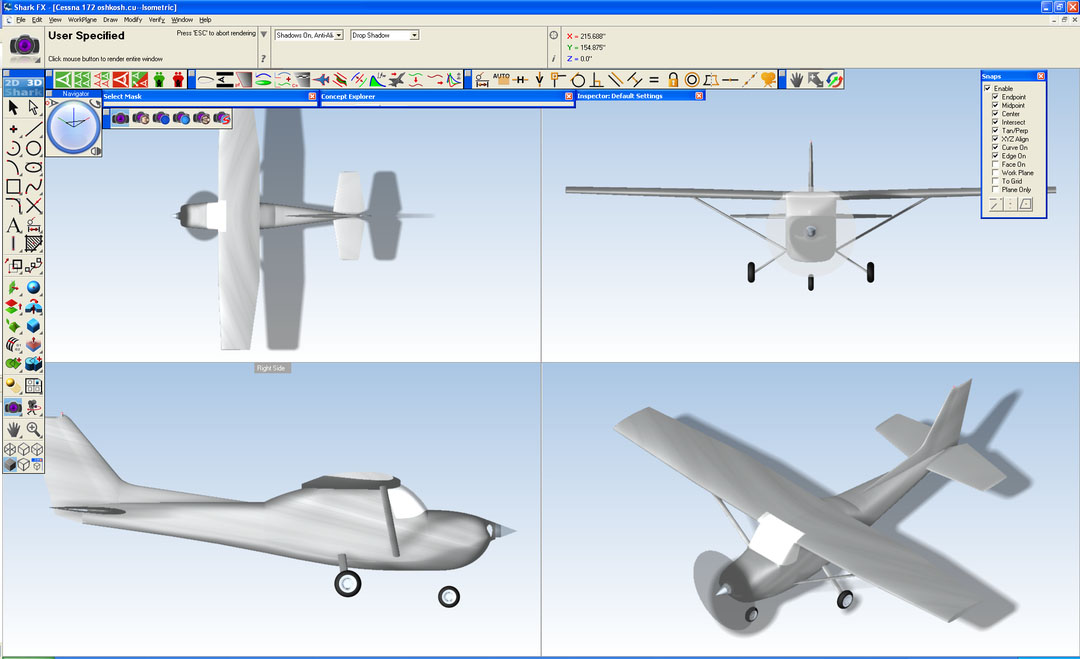The height and width of the screenshot is (659, 1080).
Task: Close the Inspector: Default Settings panel
Action: click(699, 96)
